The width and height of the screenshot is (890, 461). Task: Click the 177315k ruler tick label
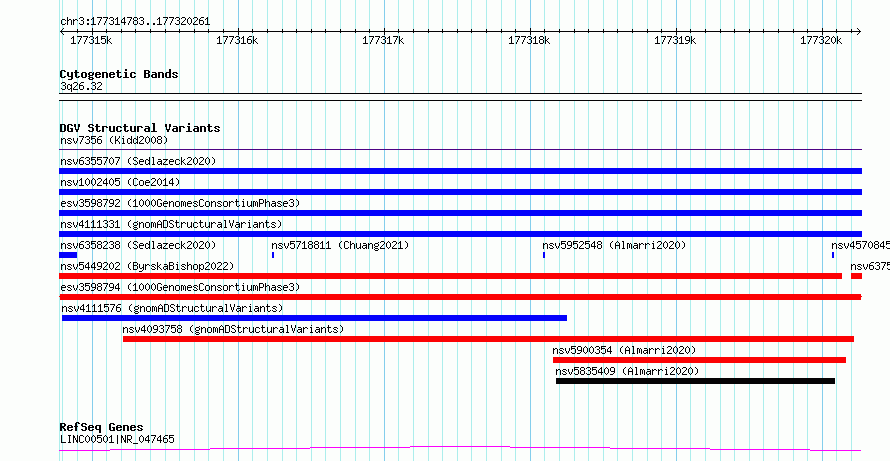(91, 41)
